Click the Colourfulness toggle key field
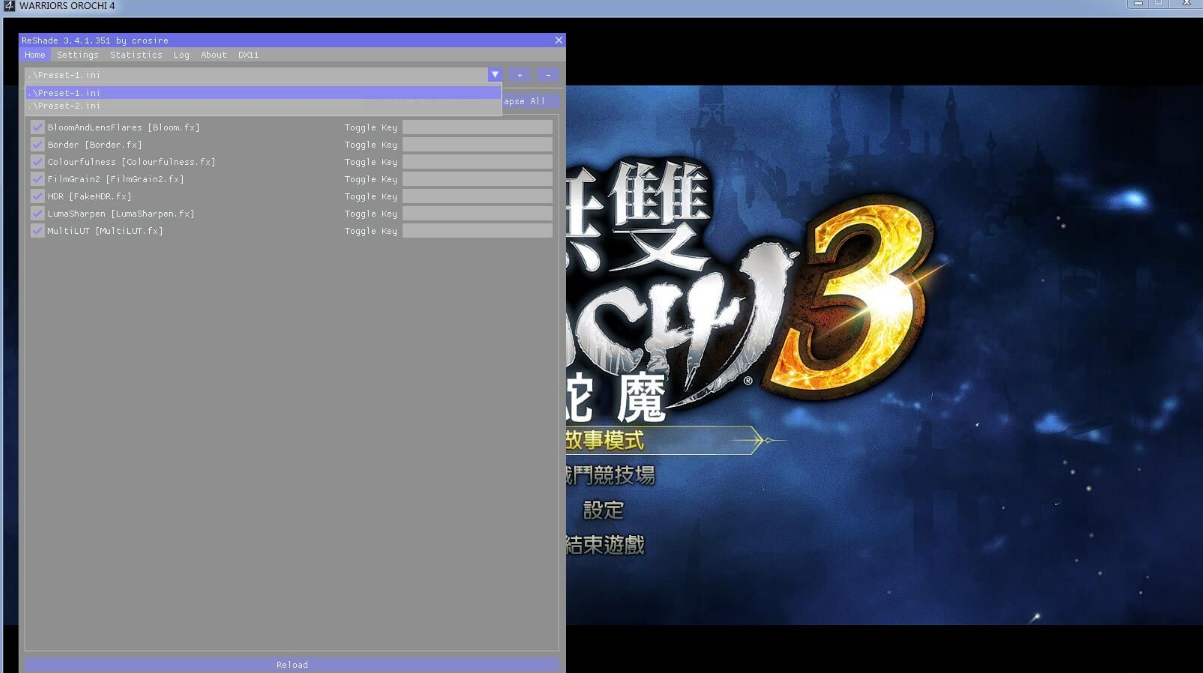The image size is (1203, 673). [x=477, y=162]
